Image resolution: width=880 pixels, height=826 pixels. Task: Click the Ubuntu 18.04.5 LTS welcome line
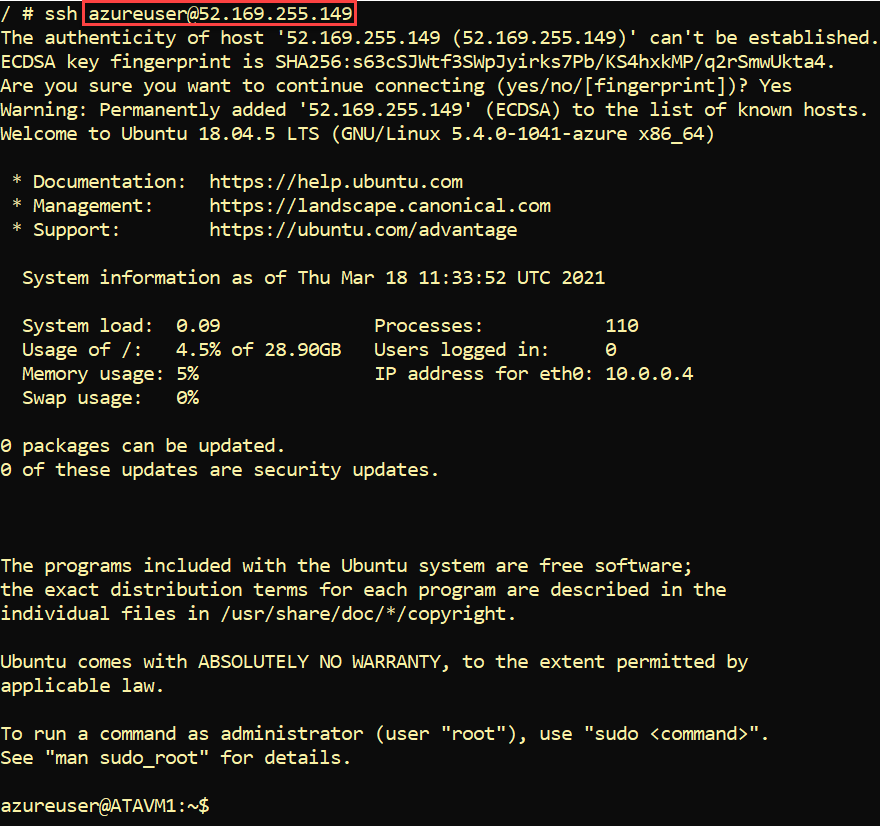[x=357, y=134]
